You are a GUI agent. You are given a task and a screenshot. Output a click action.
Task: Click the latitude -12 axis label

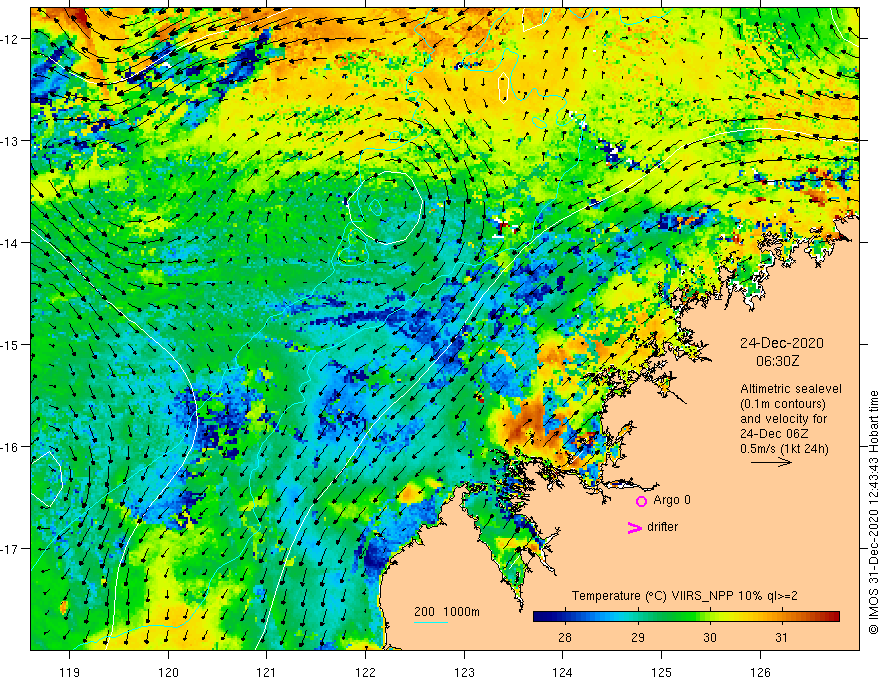coord(11,39)
